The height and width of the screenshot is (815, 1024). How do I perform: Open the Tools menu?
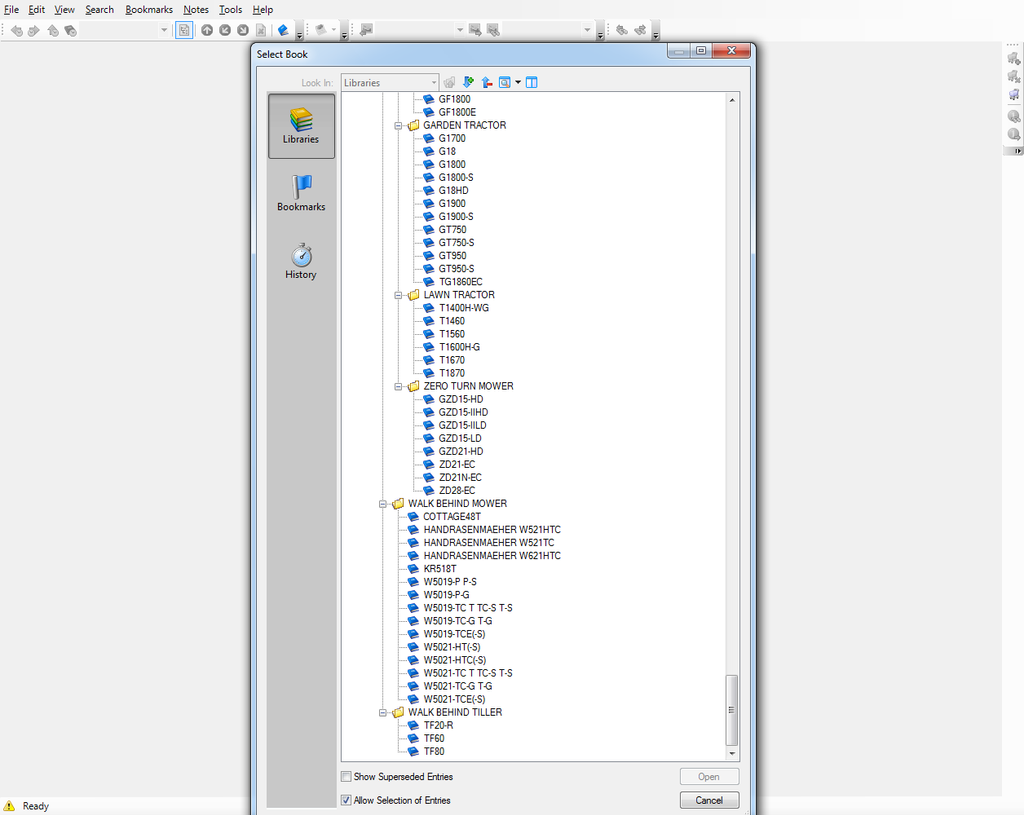(230, 10)
